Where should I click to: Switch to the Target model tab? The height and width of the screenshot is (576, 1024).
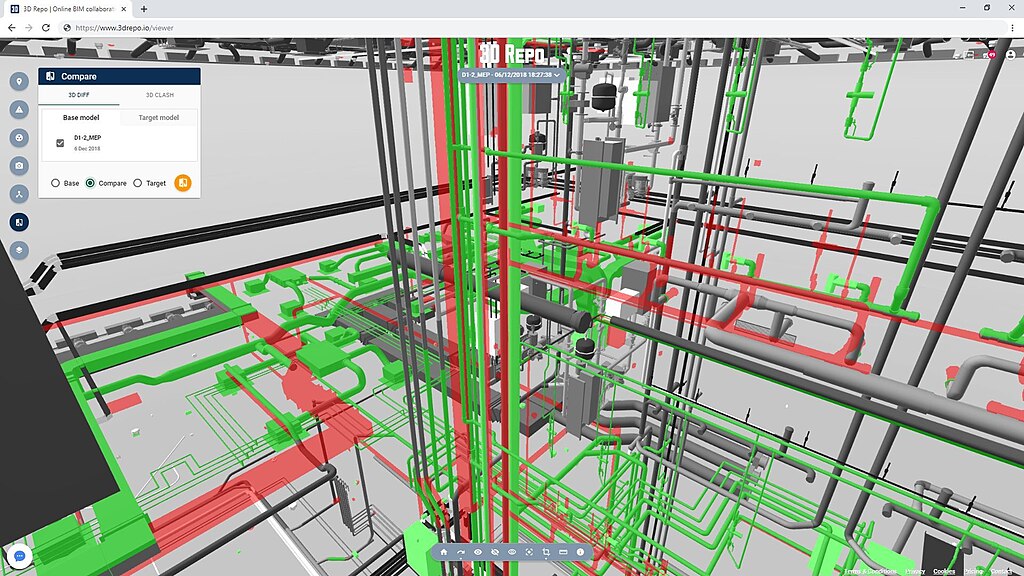pyautogui.click(x=158, y=117)
